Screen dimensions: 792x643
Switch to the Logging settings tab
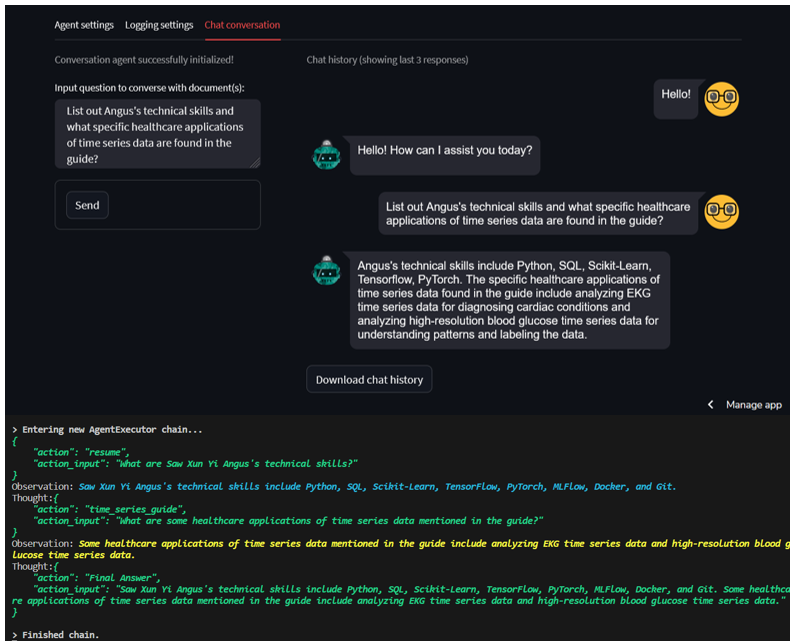159,25
